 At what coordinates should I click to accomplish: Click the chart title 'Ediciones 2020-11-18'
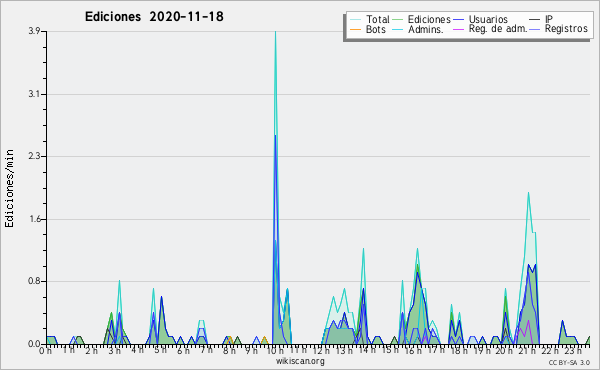click(154, 17)
